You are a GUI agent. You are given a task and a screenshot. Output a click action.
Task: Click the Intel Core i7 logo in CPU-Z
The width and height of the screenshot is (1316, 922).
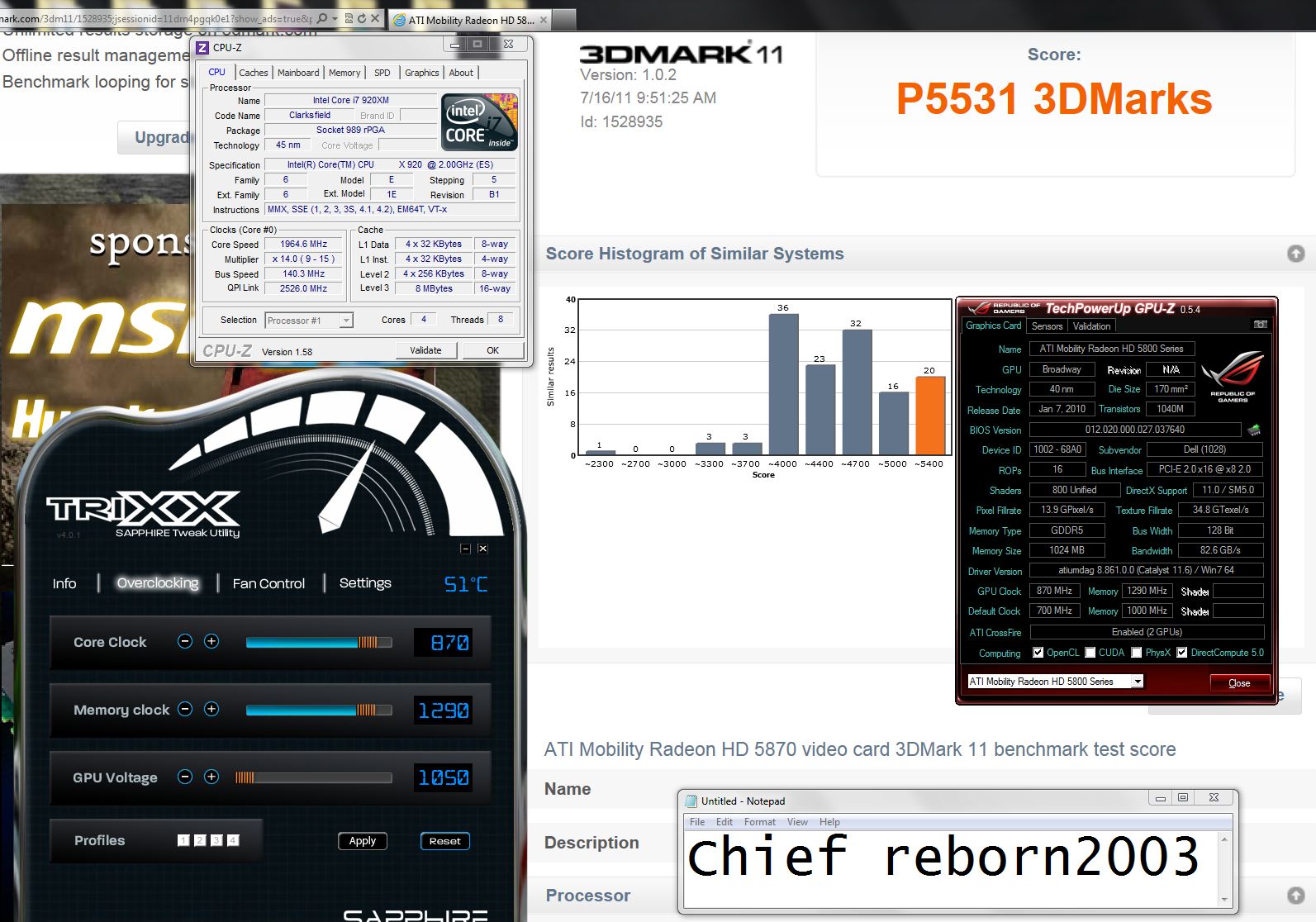[480, 122]
